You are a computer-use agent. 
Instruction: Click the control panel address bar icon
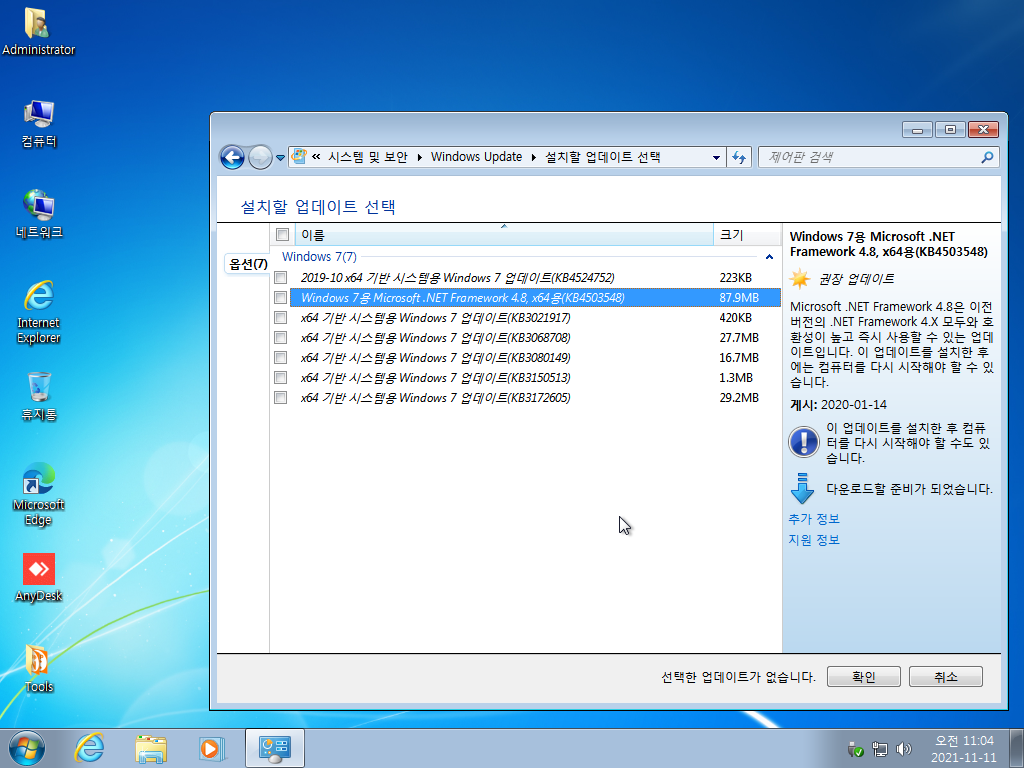coord(299,157)
